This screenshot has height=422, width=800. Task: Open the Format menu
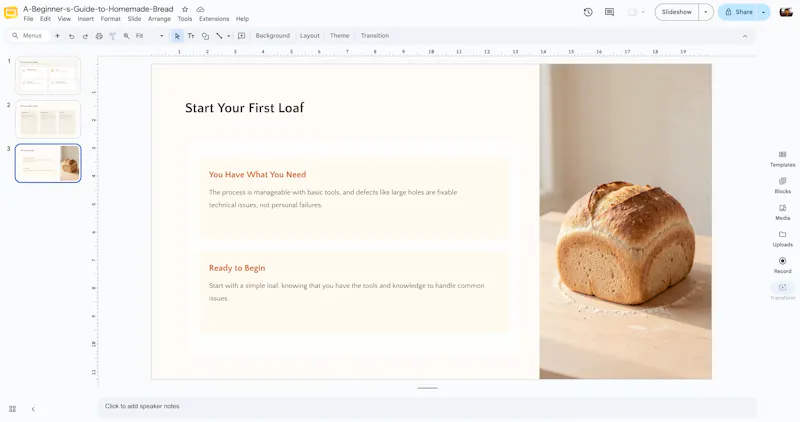(110, 19)
